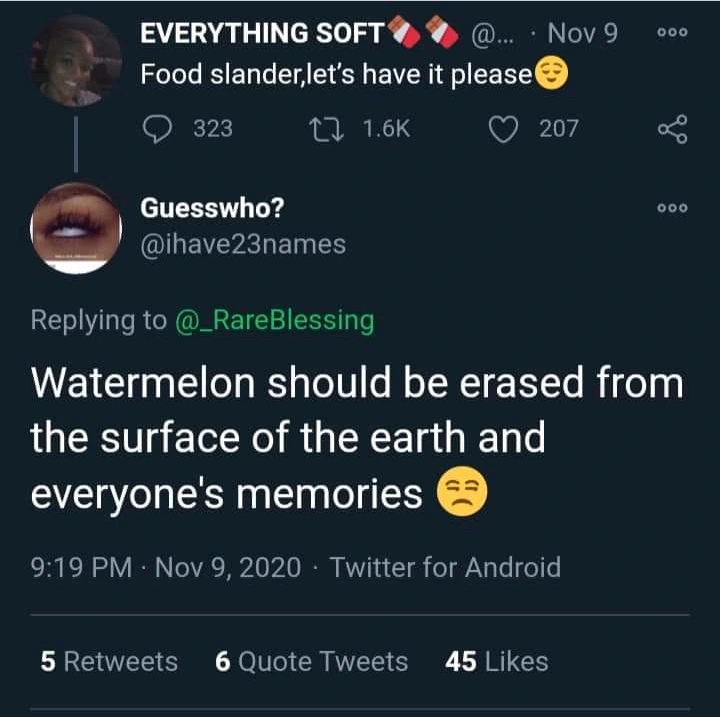Viewport: 720px width, 717px height.
Task: Click the EVERYTHING SOFT display name
Action: click(261, 33)
